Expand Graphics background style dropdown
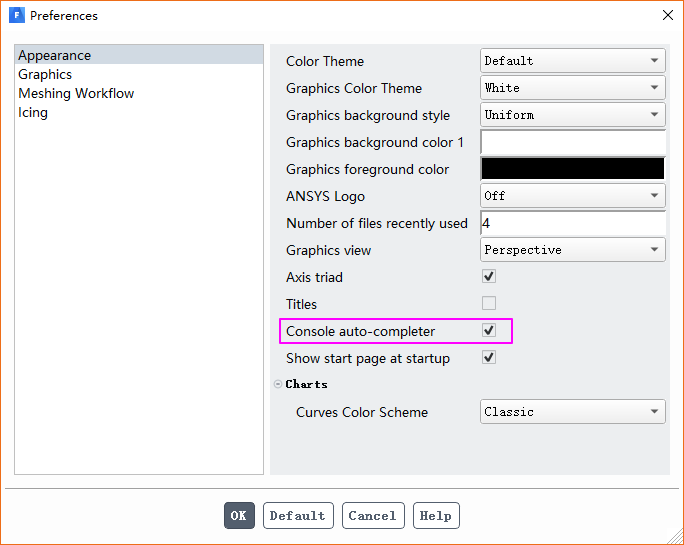The image size is (684, 545). tap(573, 115)
